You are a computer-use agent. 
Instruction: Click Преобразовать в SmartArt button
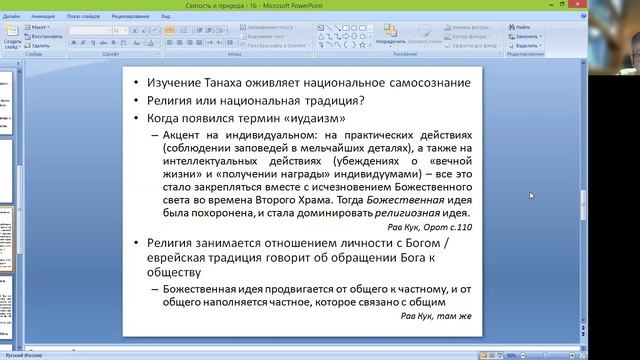tap(275, 46)
